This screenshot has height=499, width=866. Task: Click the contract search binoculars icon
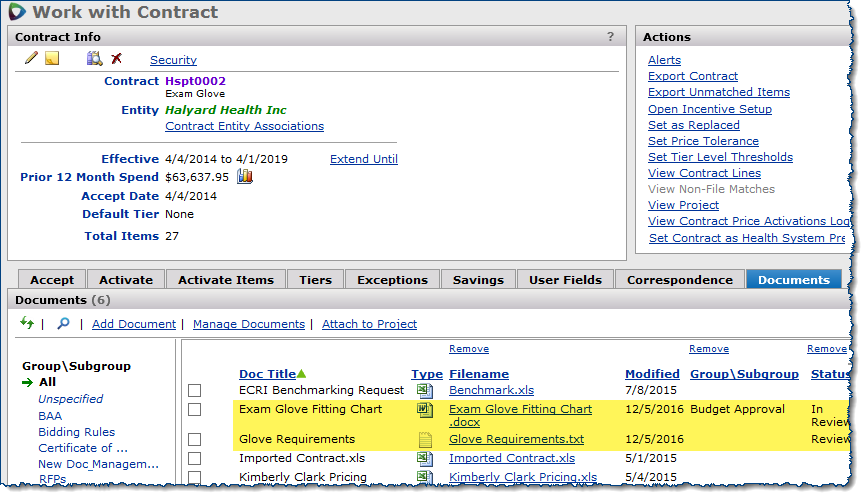click(x=94, y=59)
